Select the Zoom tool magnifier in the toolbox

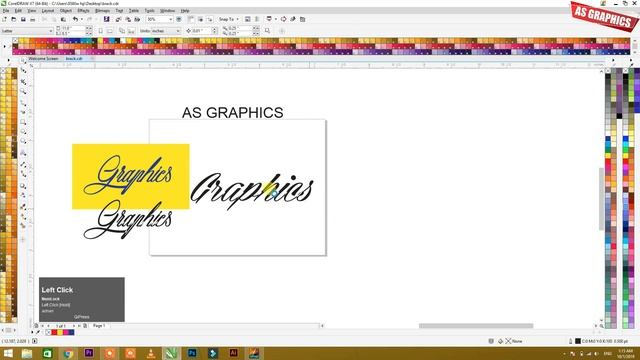point(23,91)
